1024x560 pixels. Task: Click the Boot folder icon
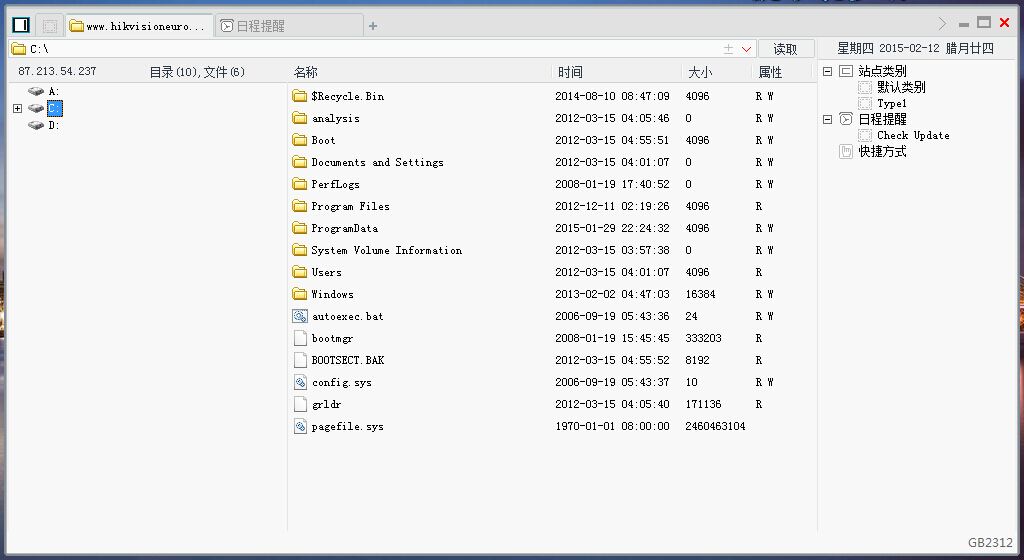click(300, 140)
